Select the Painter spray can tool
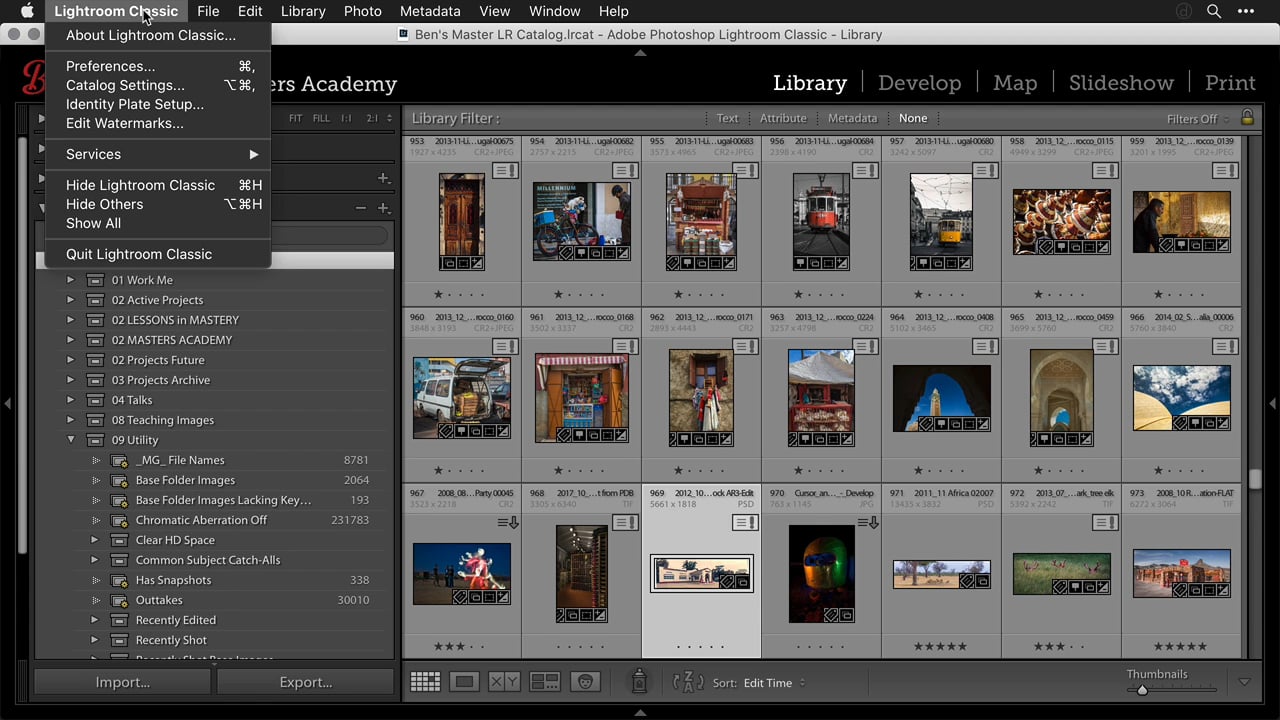 pyautogui.click(x=639, y=682)
